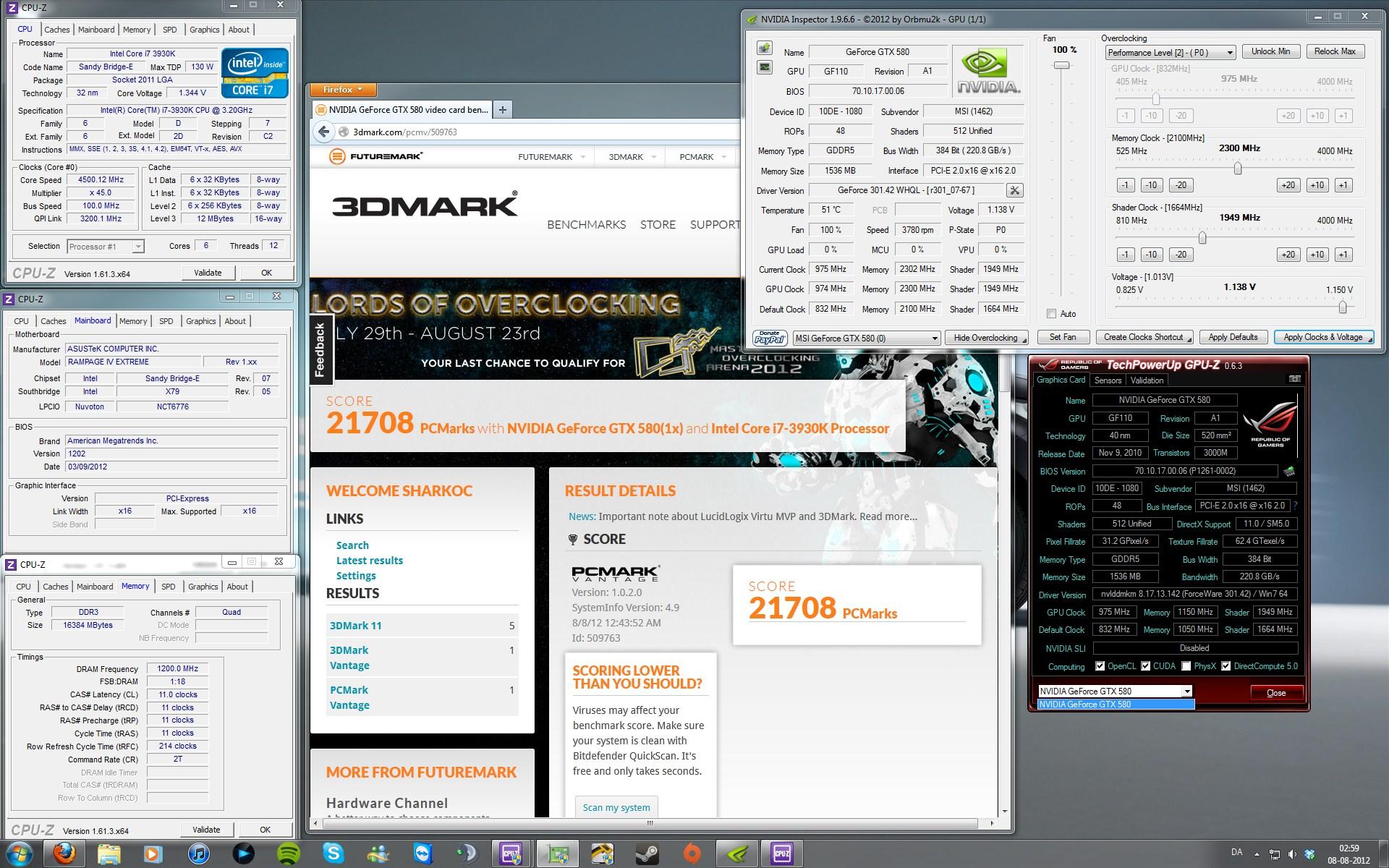Click Validate in top CPU-Z window
This screenshot has width=1389, height=868.
[x=208, y=273]
